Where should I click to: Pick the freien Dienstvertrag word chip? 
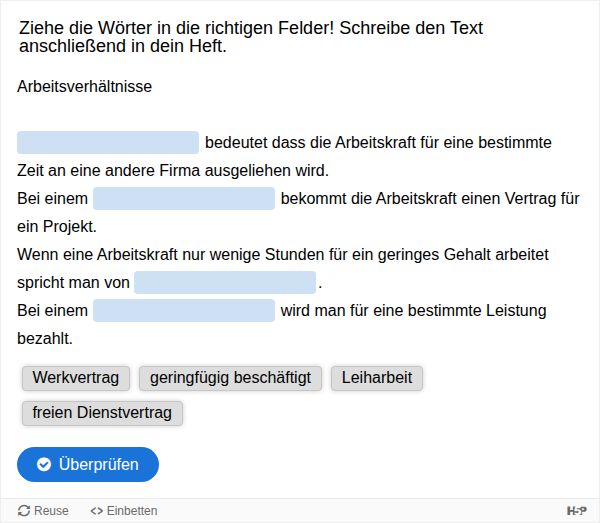102,412
